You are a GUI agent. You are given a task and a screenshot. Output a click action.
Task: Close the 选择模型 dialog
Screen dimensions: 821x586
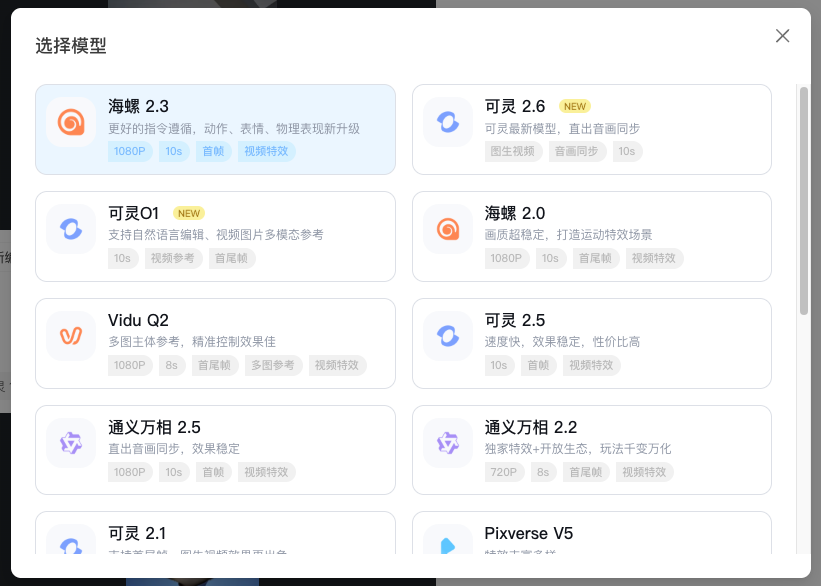[782, 36]
